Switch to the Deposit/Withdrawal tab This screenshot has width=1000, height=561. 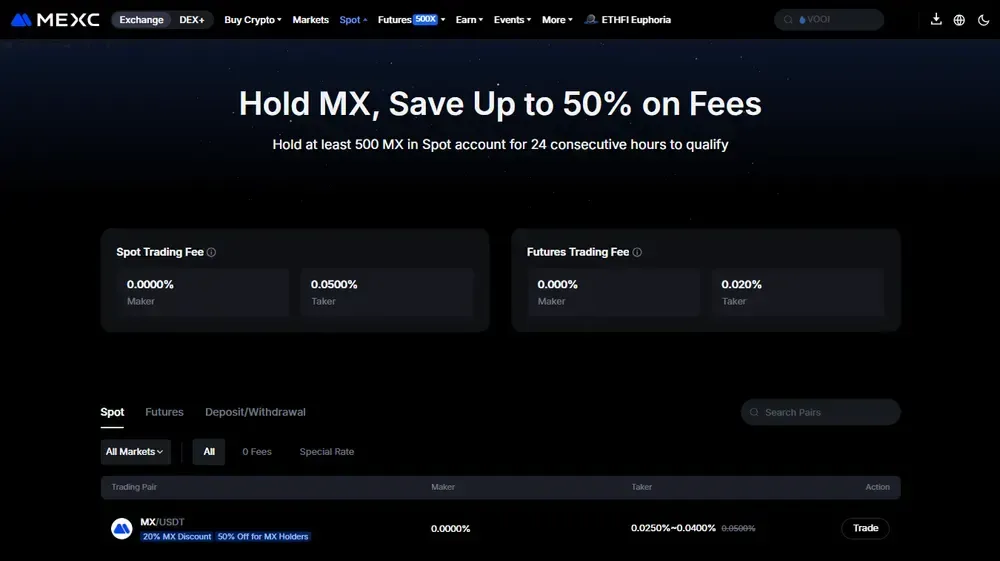coord(255,412)
